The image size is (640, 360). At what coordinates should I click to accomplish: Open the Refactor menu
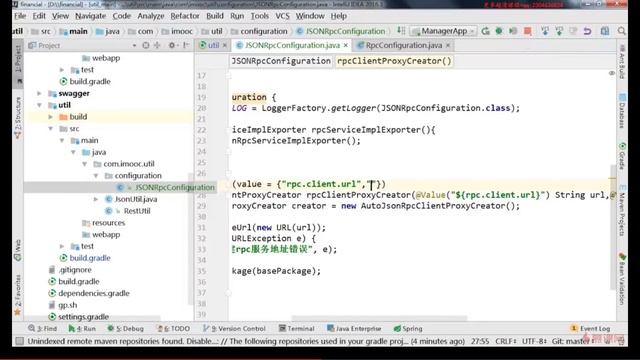click(x=185, y=16)
